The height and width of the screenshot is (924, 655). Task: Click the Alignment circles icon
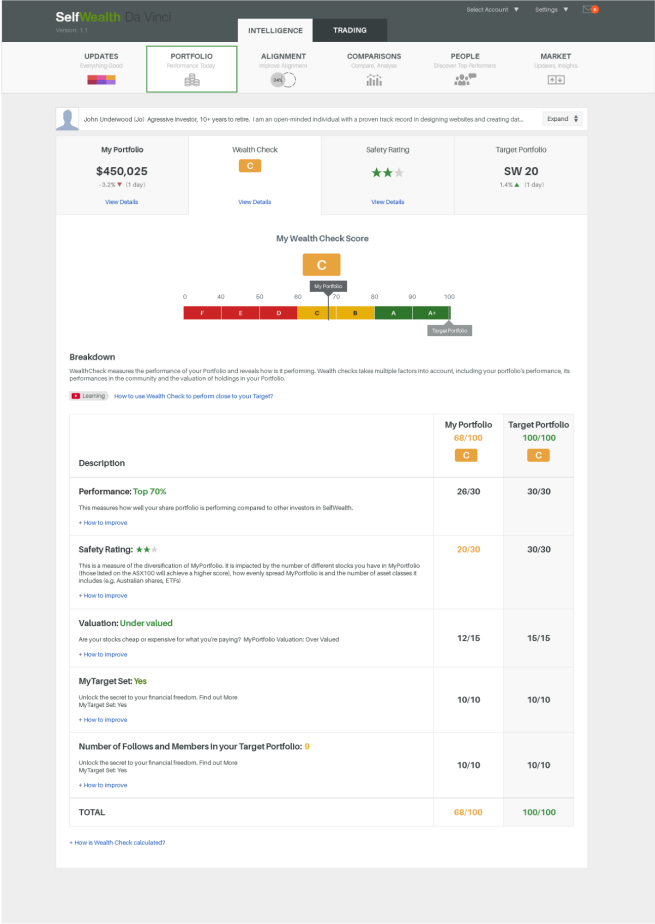tap(283, 79)
